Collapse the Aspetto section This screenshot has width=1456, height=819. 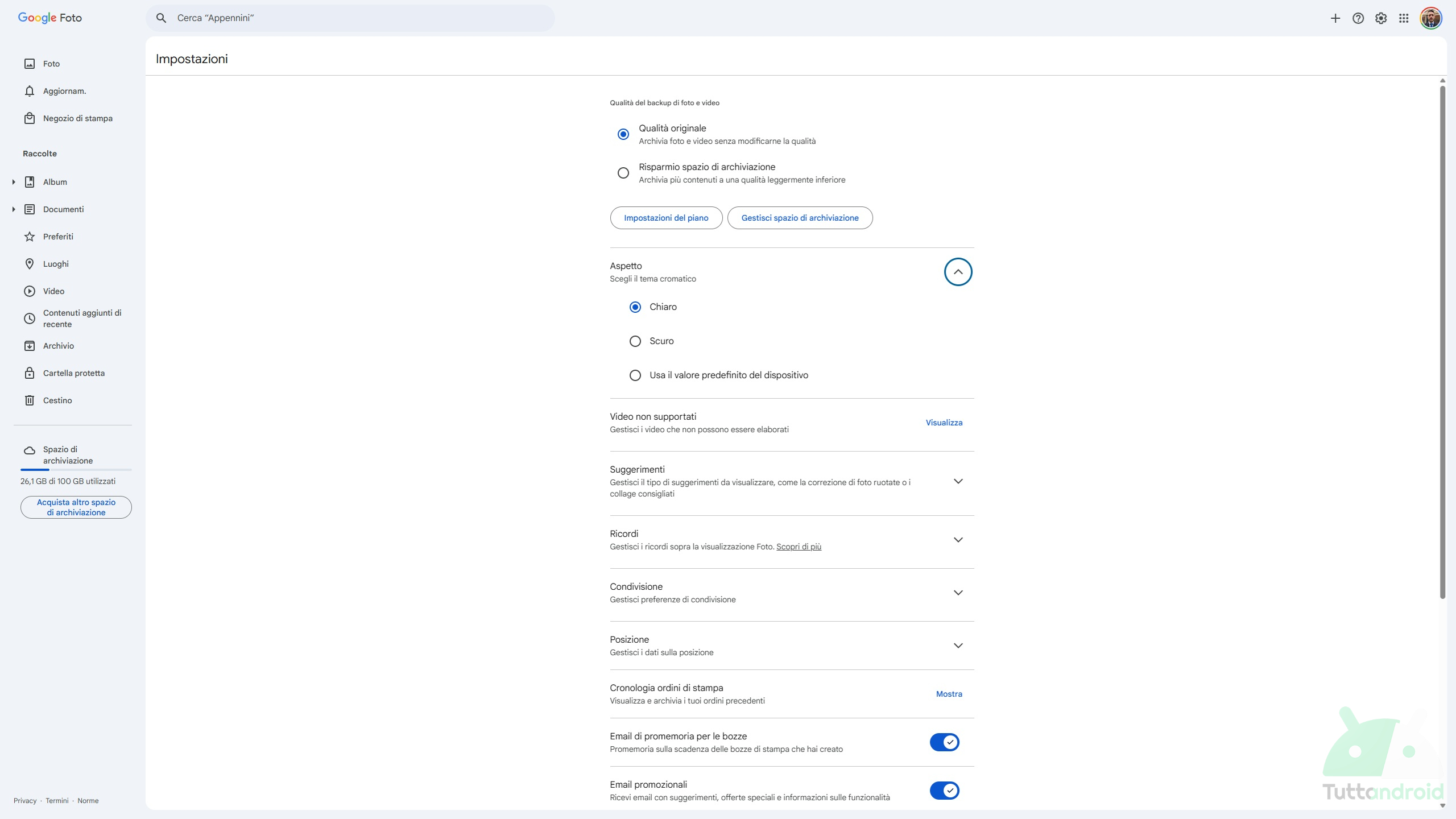[x=958, y=272]
